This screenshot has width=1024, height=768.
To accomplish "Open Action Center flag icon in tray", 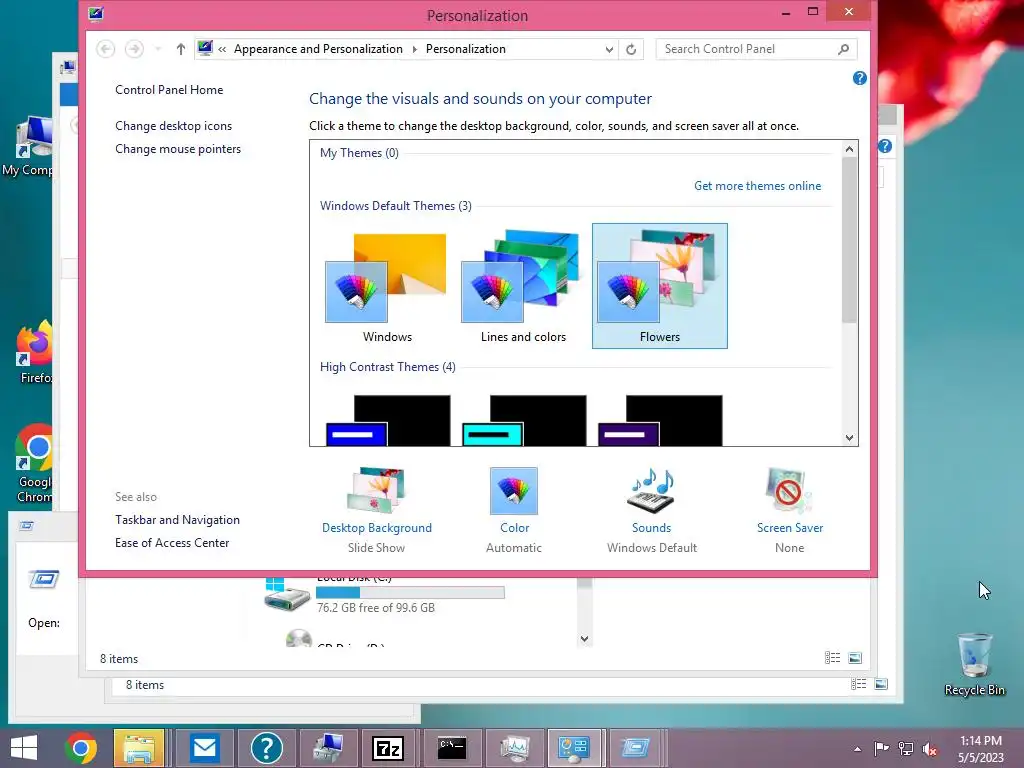I will tap(881, 749).
